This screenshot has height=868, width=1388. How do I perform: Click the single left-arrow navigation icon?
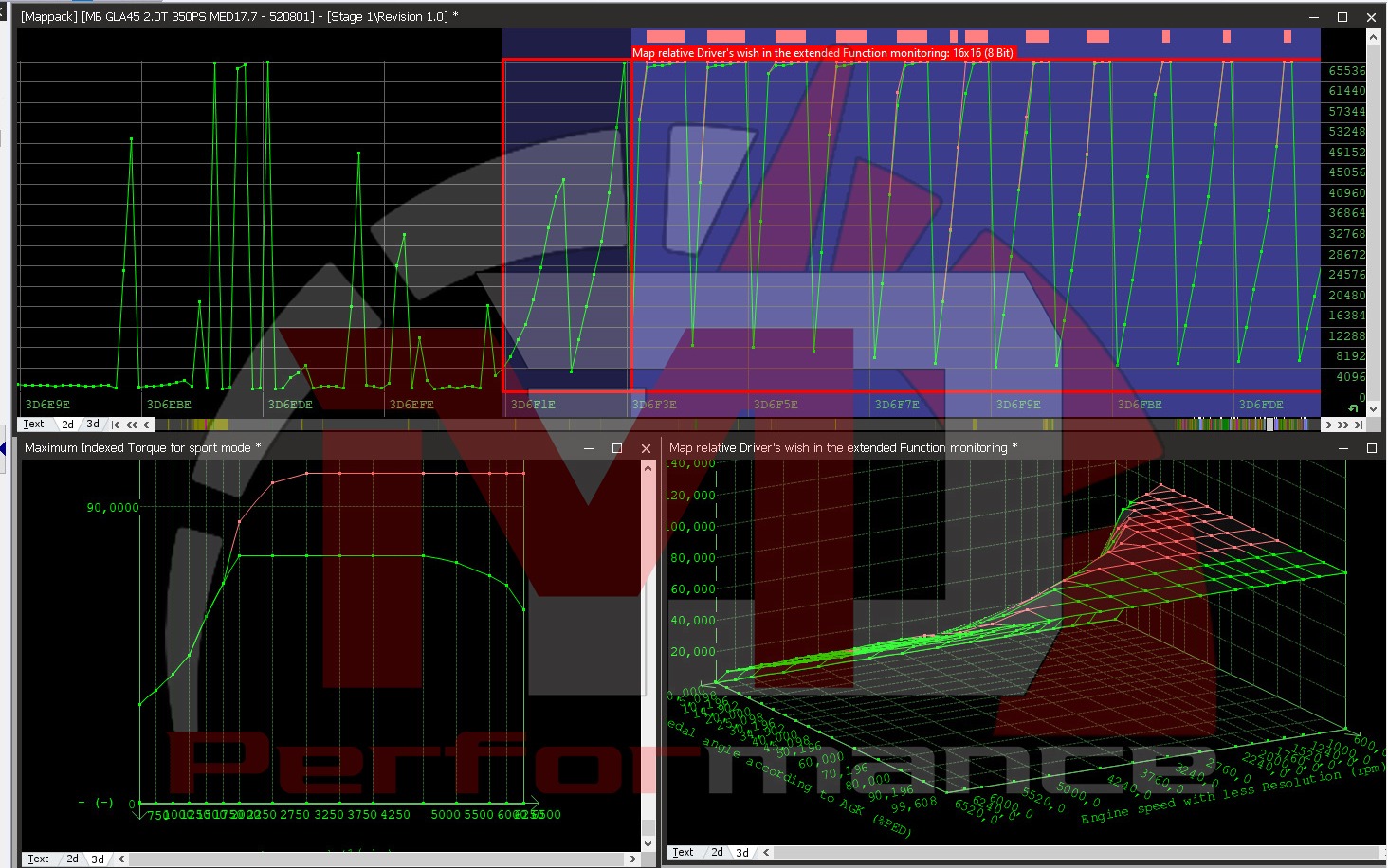tap(144, 425)
